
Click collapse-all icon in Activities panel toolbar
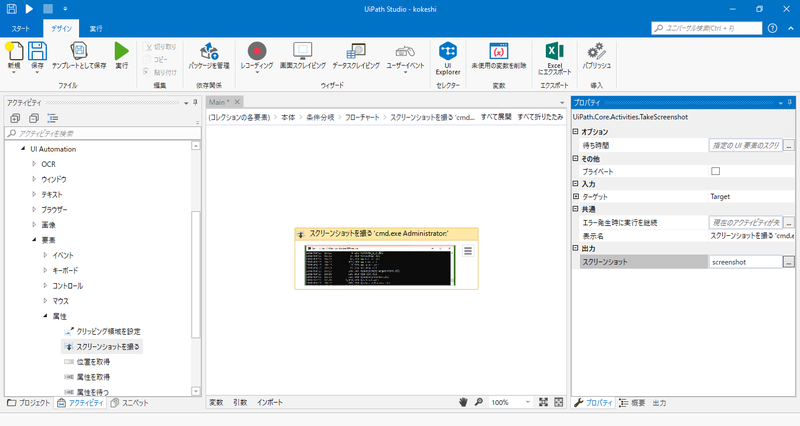coord(34,118)
